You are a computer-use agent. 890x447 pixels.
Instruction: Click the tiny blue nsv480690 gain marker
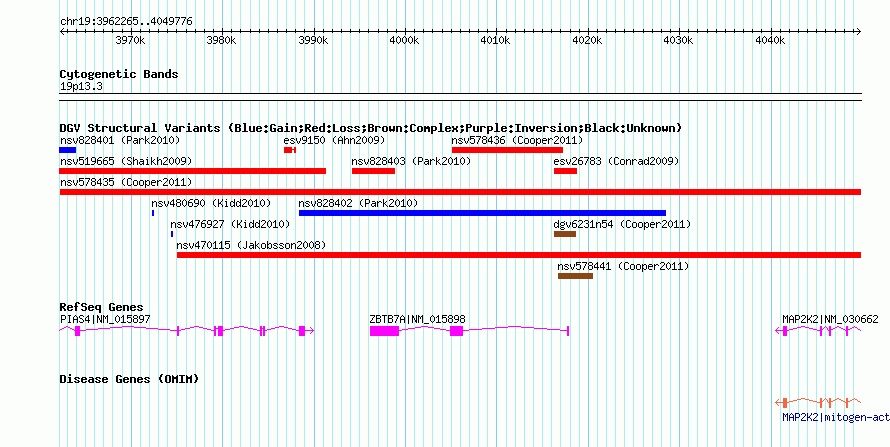coord(153,213)
